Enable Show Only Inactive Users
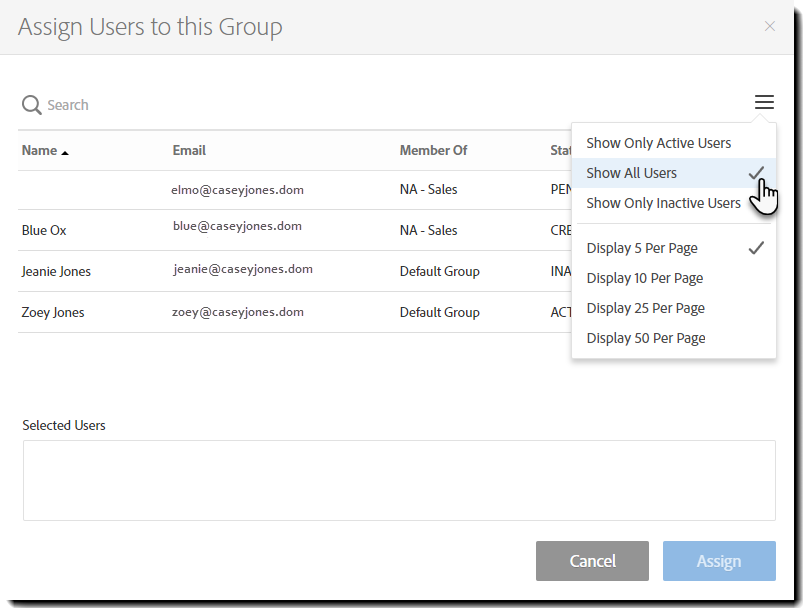The height and width of the screenshot is (608, 803). [663, 202]
